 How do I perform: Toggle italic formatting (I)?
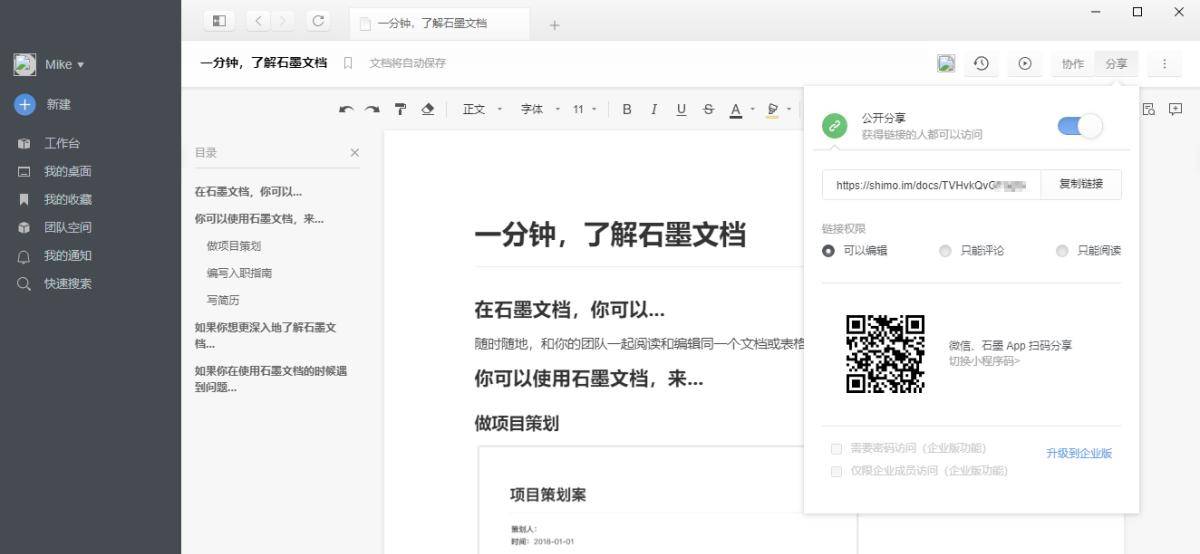click(x=654, y=110)
